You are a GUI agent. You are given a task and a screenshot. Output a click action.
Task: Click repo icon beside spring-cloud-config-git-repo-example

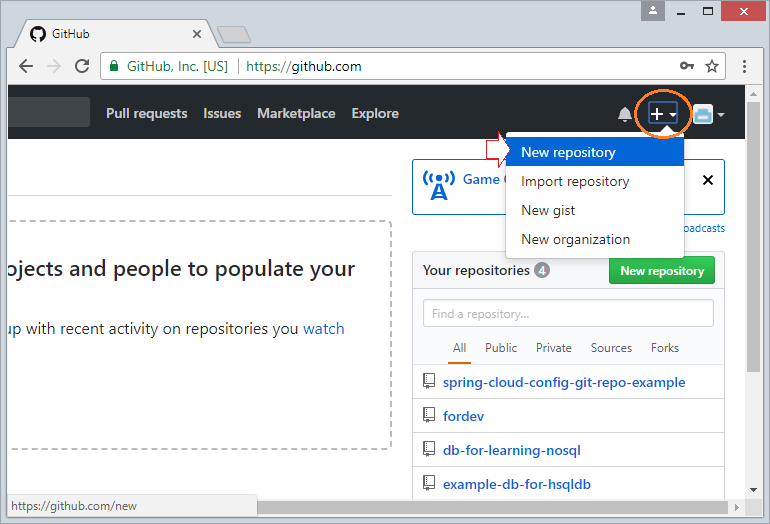pyautogui.click(x=429, y=381)
